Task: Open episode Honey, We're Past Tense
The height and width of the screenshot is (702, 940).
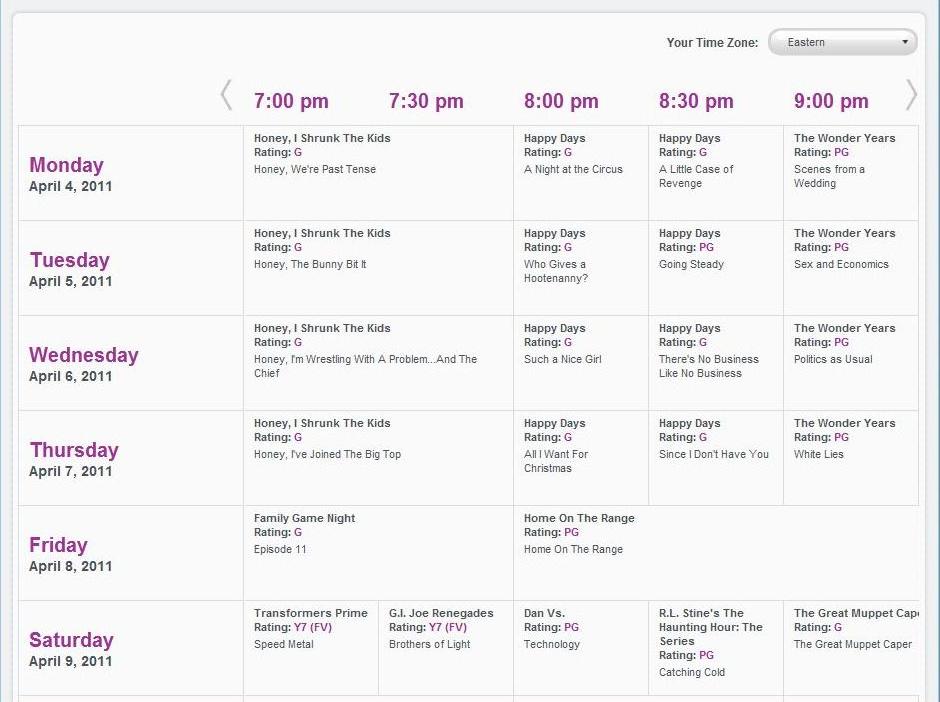Action: coord(315,170)
